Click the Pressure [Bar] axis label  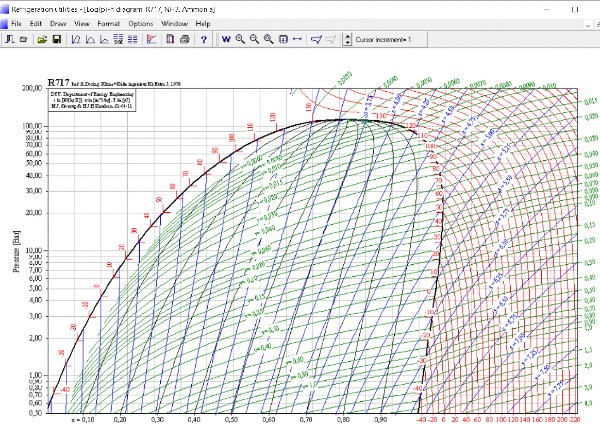tap(16, 251)
